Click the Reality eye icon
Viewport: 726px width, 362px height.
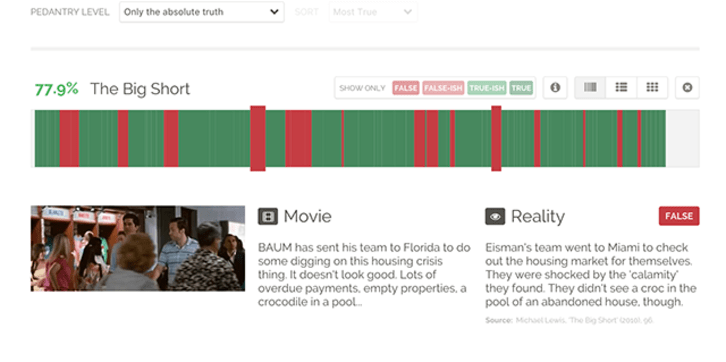pyautogui.click(x=495, y=216)
